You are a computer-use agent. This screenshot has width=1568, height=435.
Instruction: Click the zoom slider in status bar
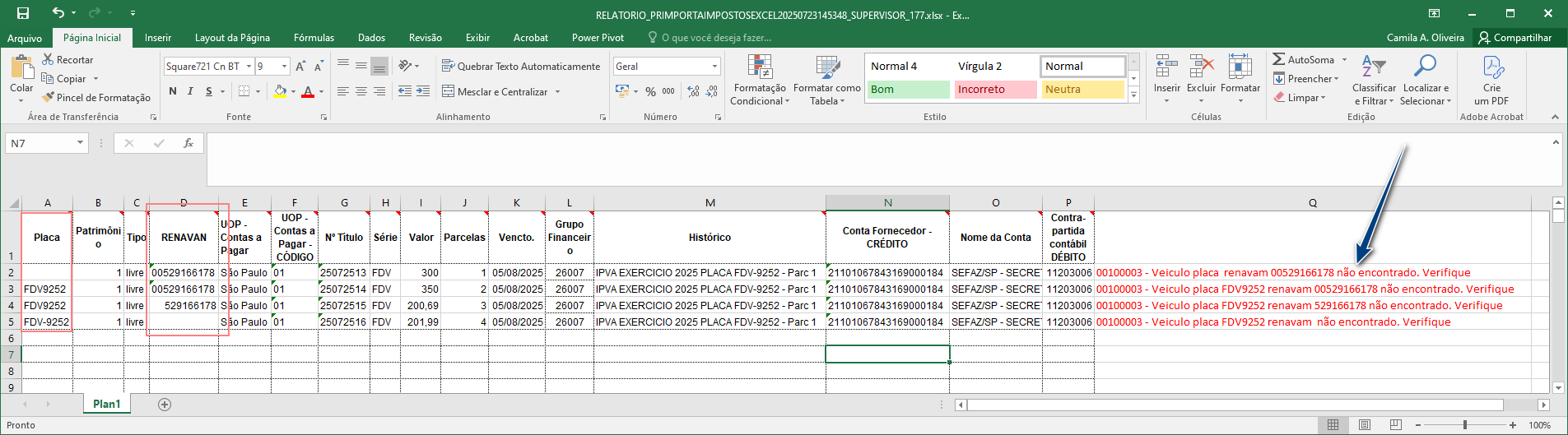[1465, 425]
